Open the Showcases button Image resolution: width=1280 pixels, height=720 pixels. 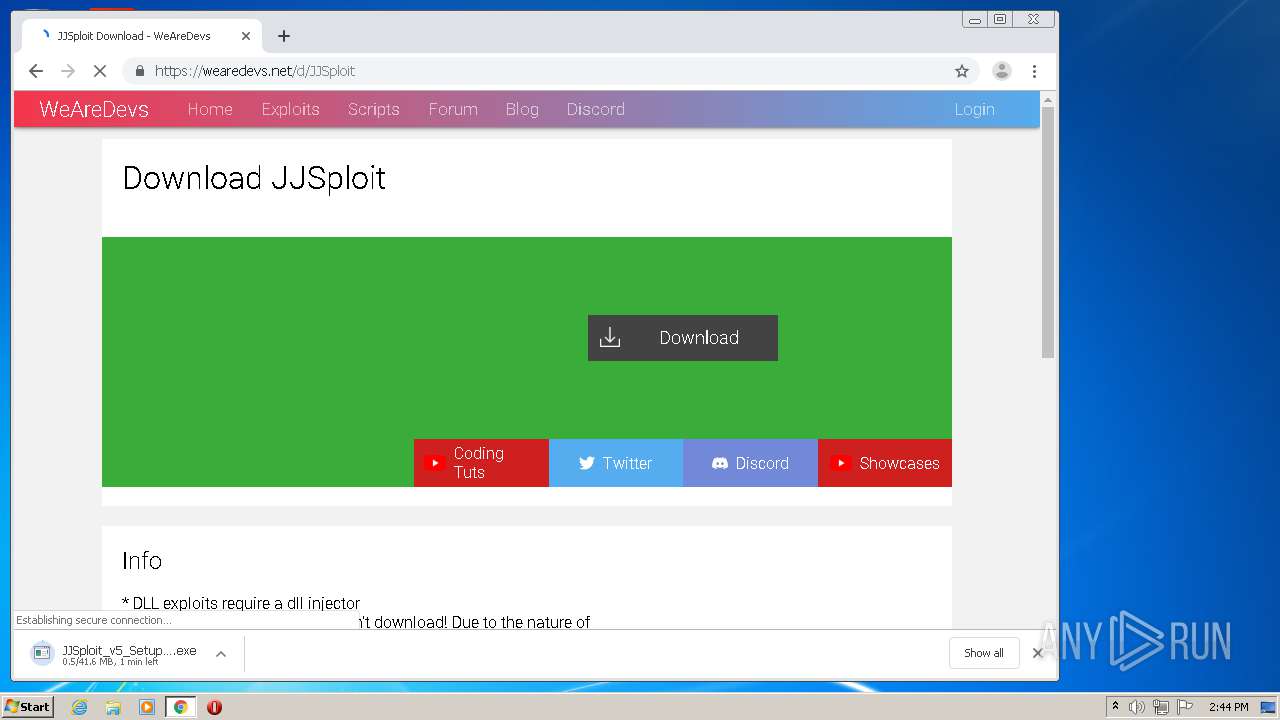(885, 463)
